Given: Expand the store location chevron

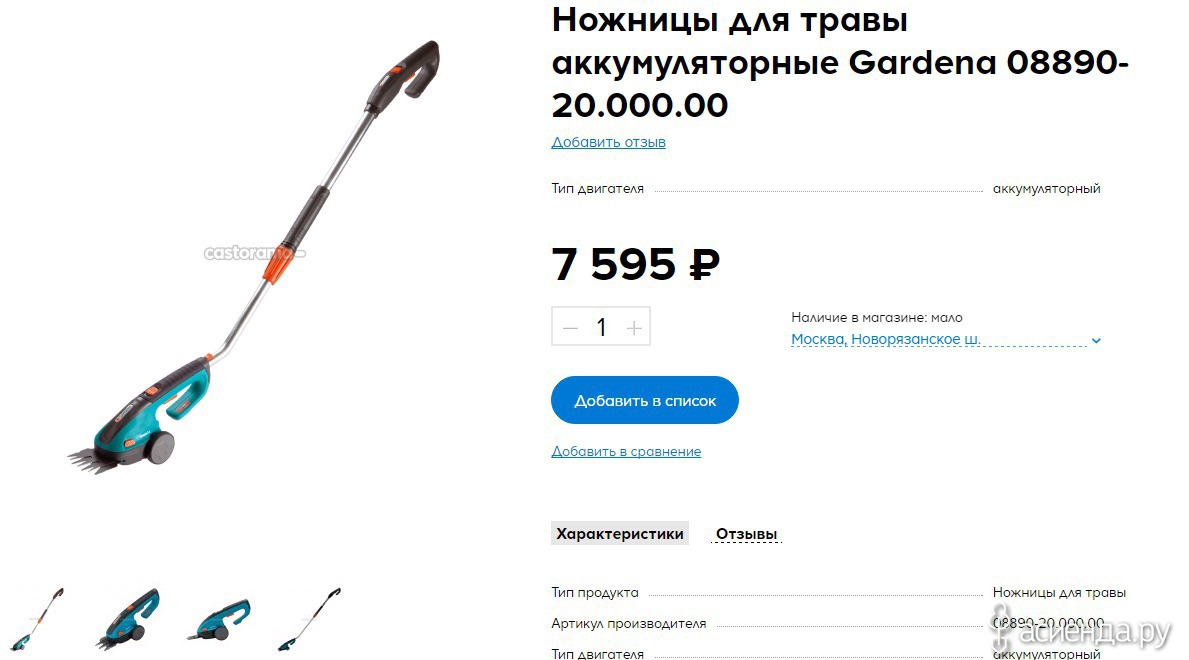Looking at the screenshot, I should (x=1096, y=341).
